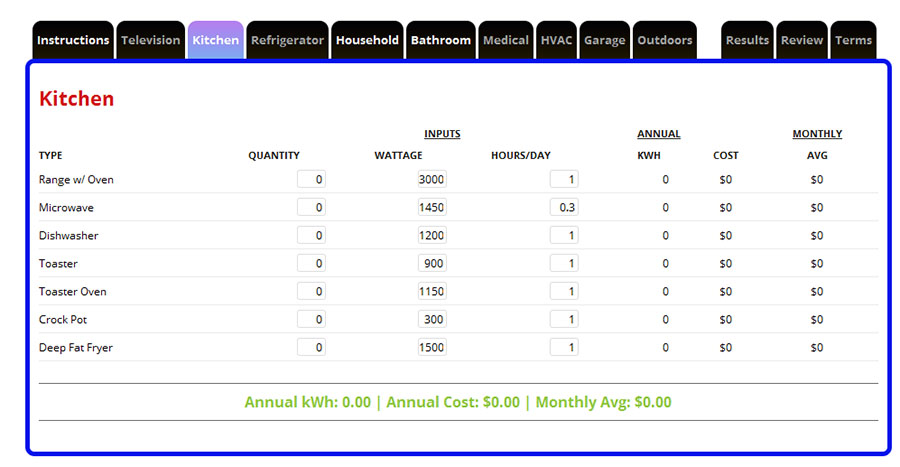
Task: Go to the Household tab
Action: tap(367, 40)
